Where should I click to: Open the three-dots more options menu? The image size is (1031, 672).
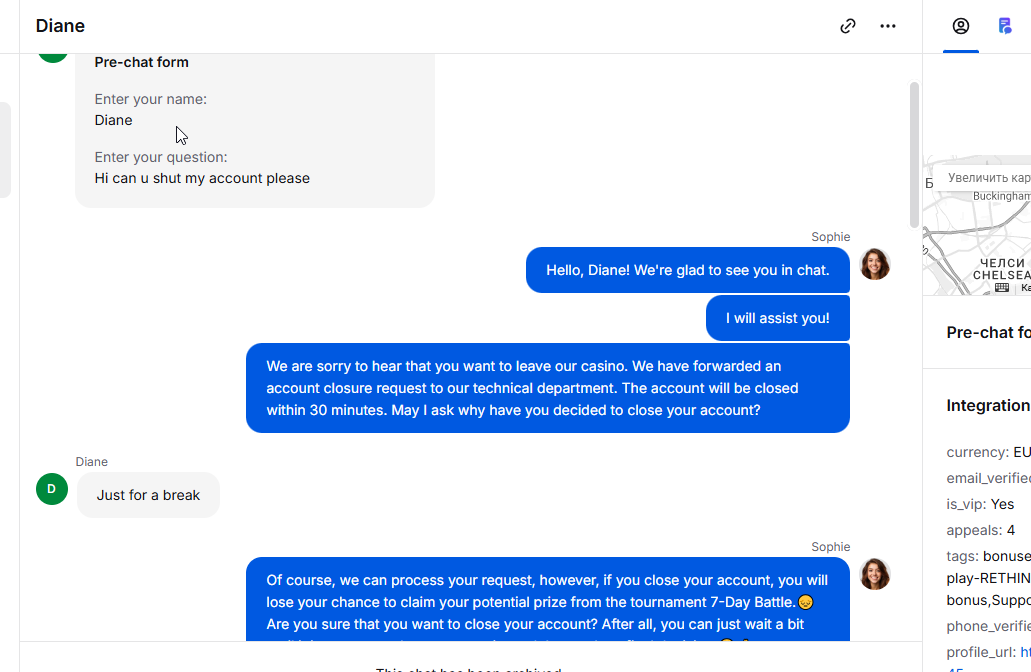[888, 26]
